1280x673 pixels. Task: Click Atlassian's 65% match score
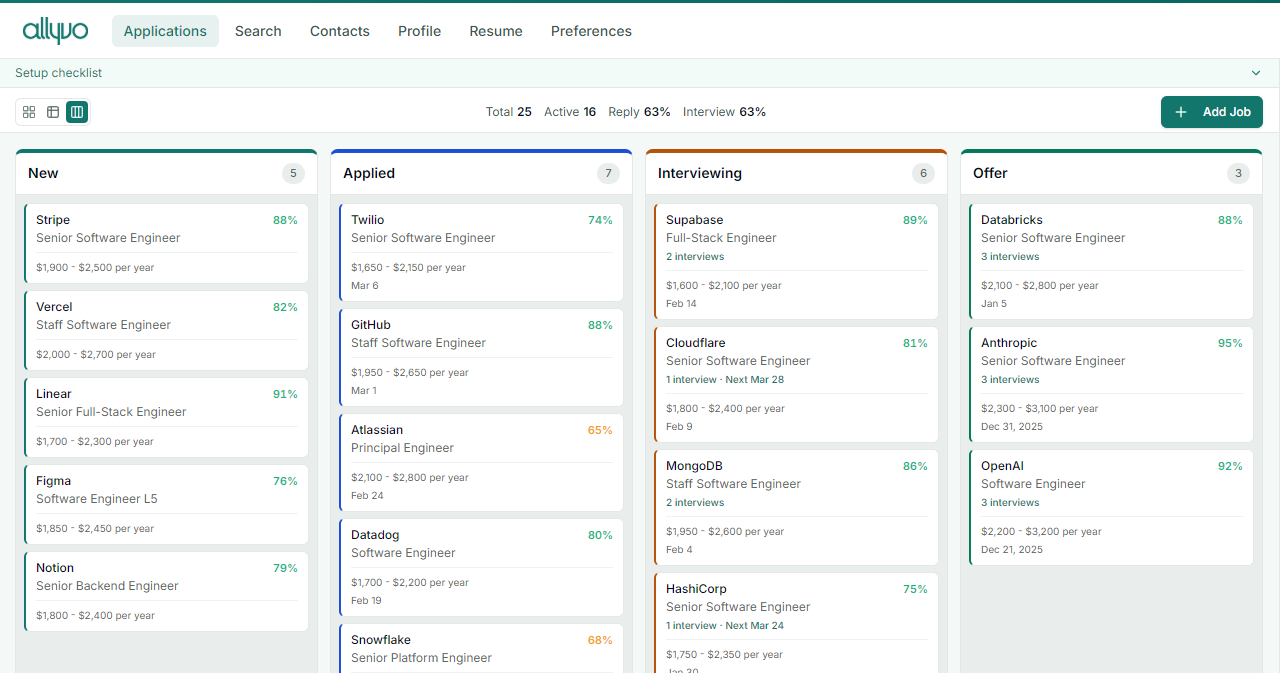(600, 430)
